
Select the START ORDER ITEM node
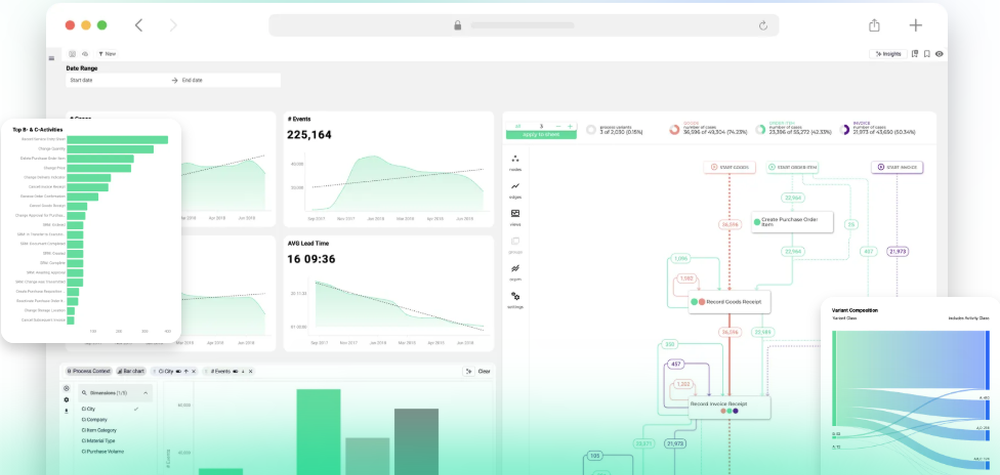coord(793,167)
